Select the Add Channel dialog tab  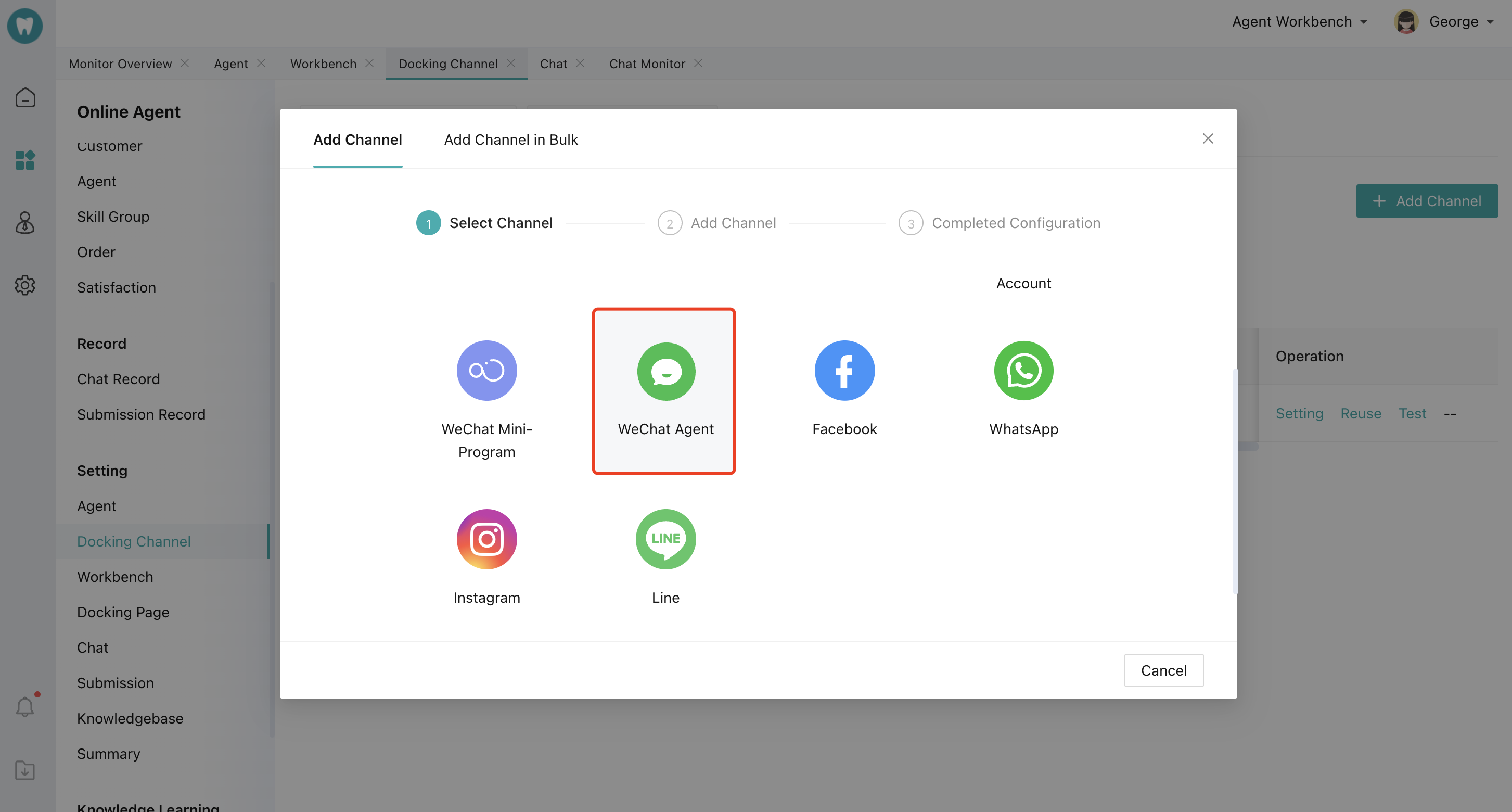click(x=357, y=139)
